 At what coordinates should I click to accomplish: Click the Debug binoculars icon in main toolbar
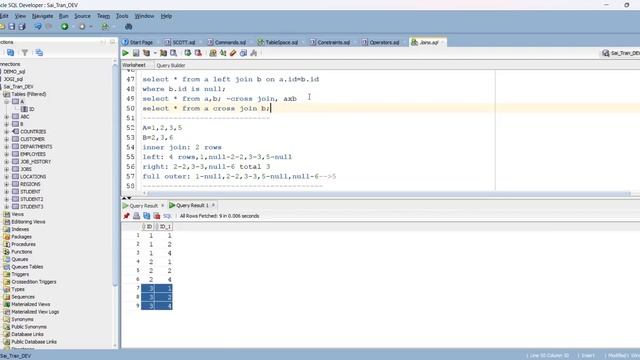coord(129,27)
